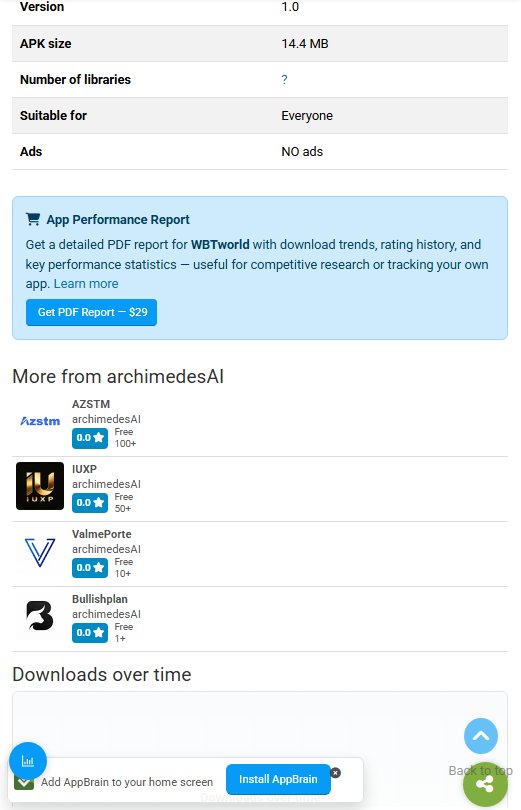Dismiss the Install AppBrain banner
Image resolution: width=521 pixels, height=810 pixels.
click(336, 773)
